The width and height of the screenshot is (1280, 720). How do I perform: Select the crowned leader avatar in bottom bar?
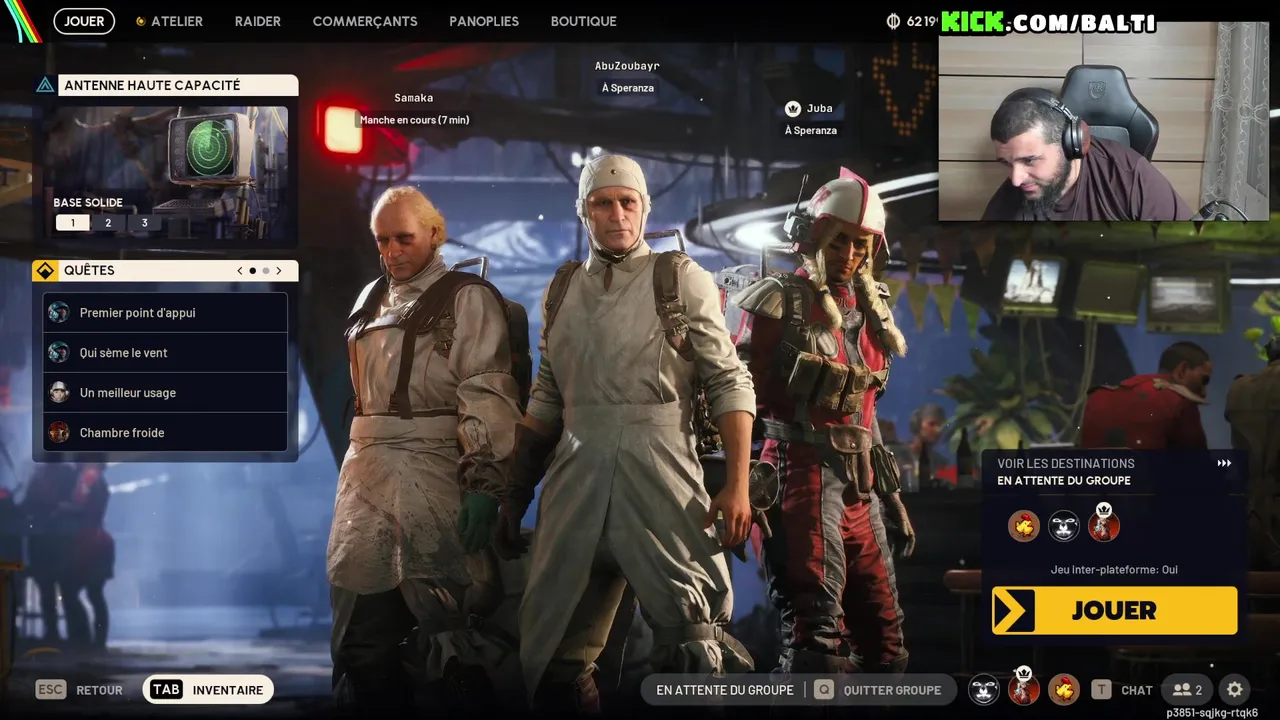click(x=1024, y=688)
